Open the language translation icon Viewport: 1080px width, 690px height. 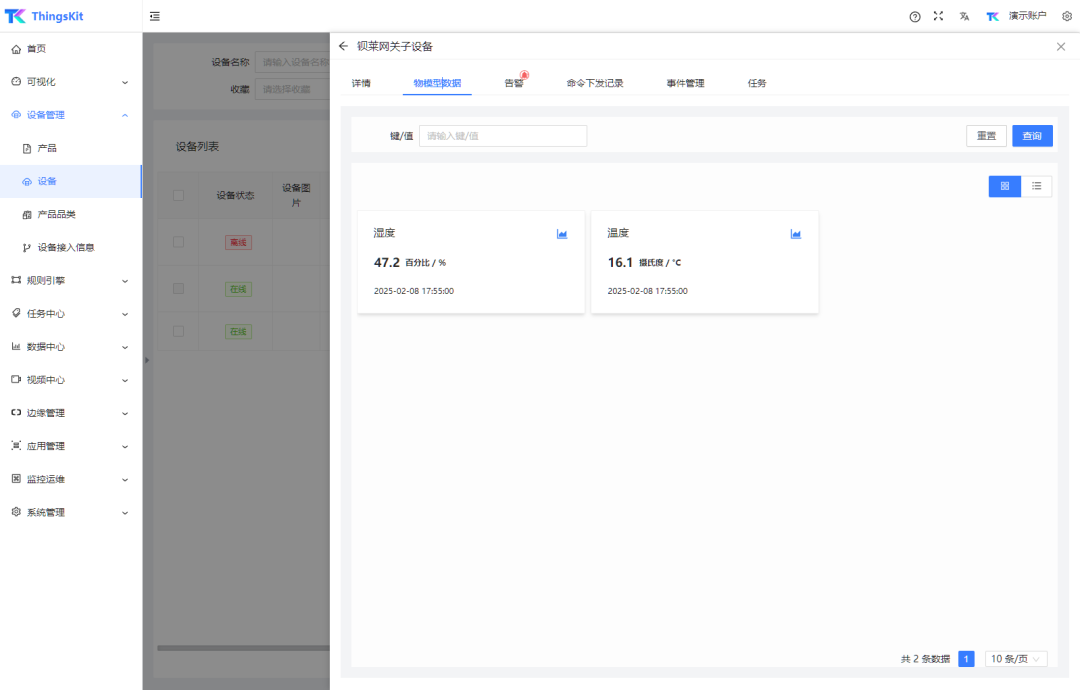click(964, 16)
